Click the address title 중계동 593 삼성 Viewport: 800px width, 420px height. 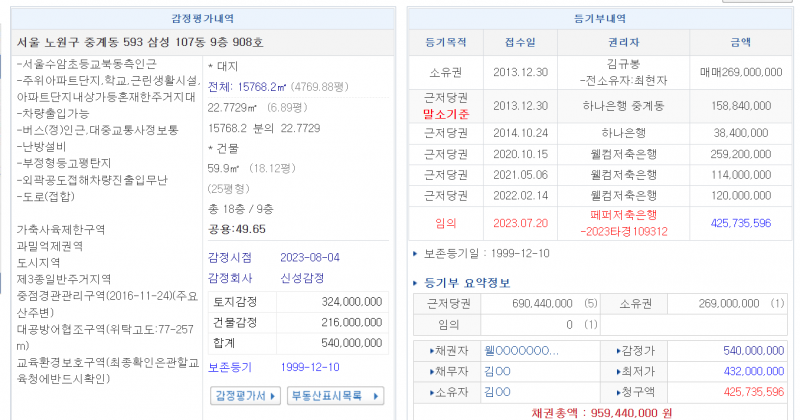tap(140, 42)
